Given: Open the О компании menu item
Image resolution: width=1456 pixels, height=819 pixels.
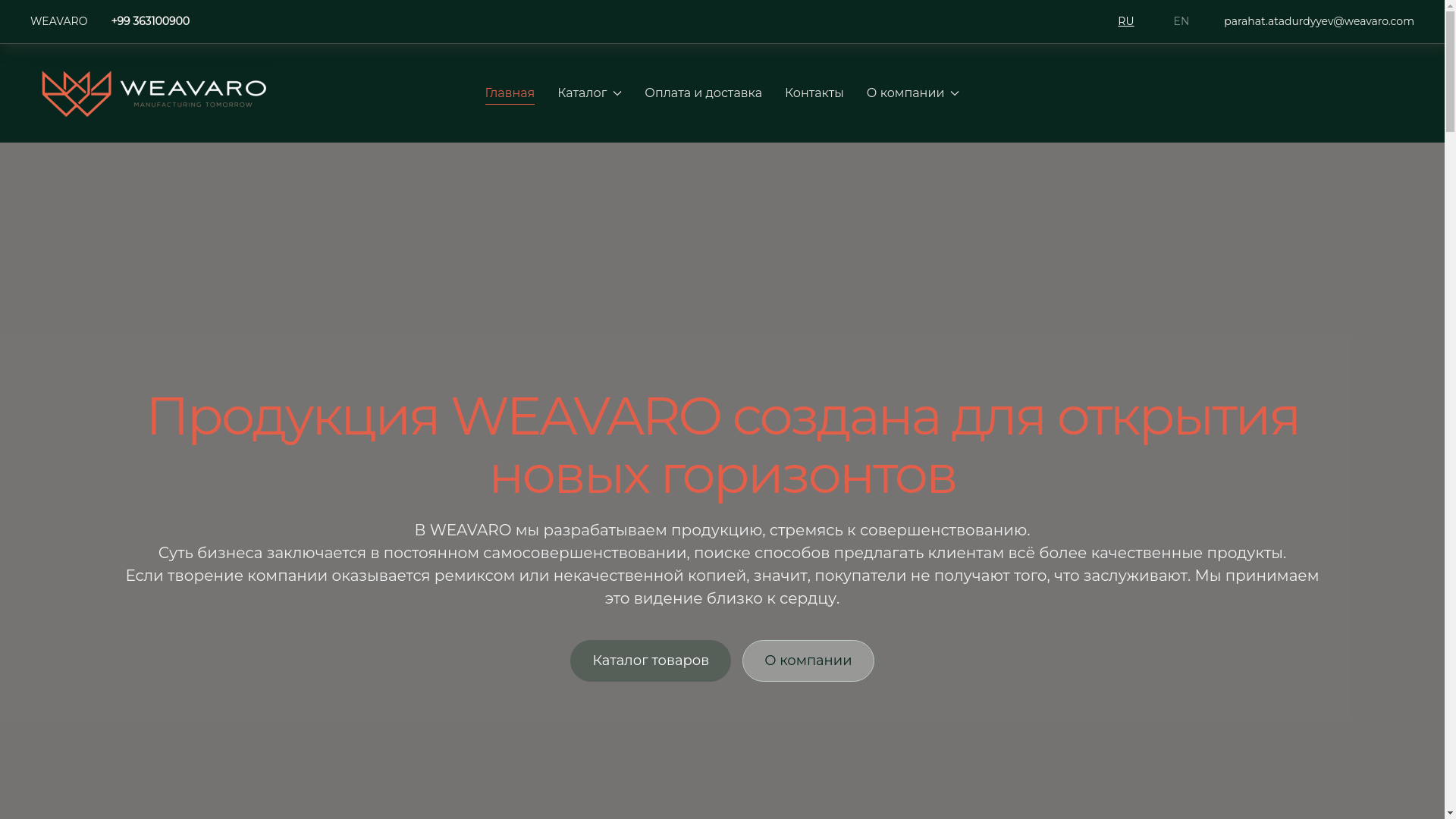Looking at the screenshot, I should (905, 93).
